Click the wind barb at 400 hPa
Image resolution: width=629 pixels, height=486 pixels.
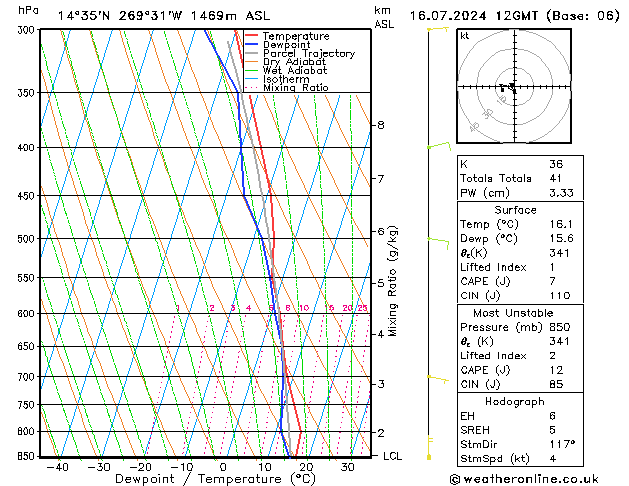438,147
